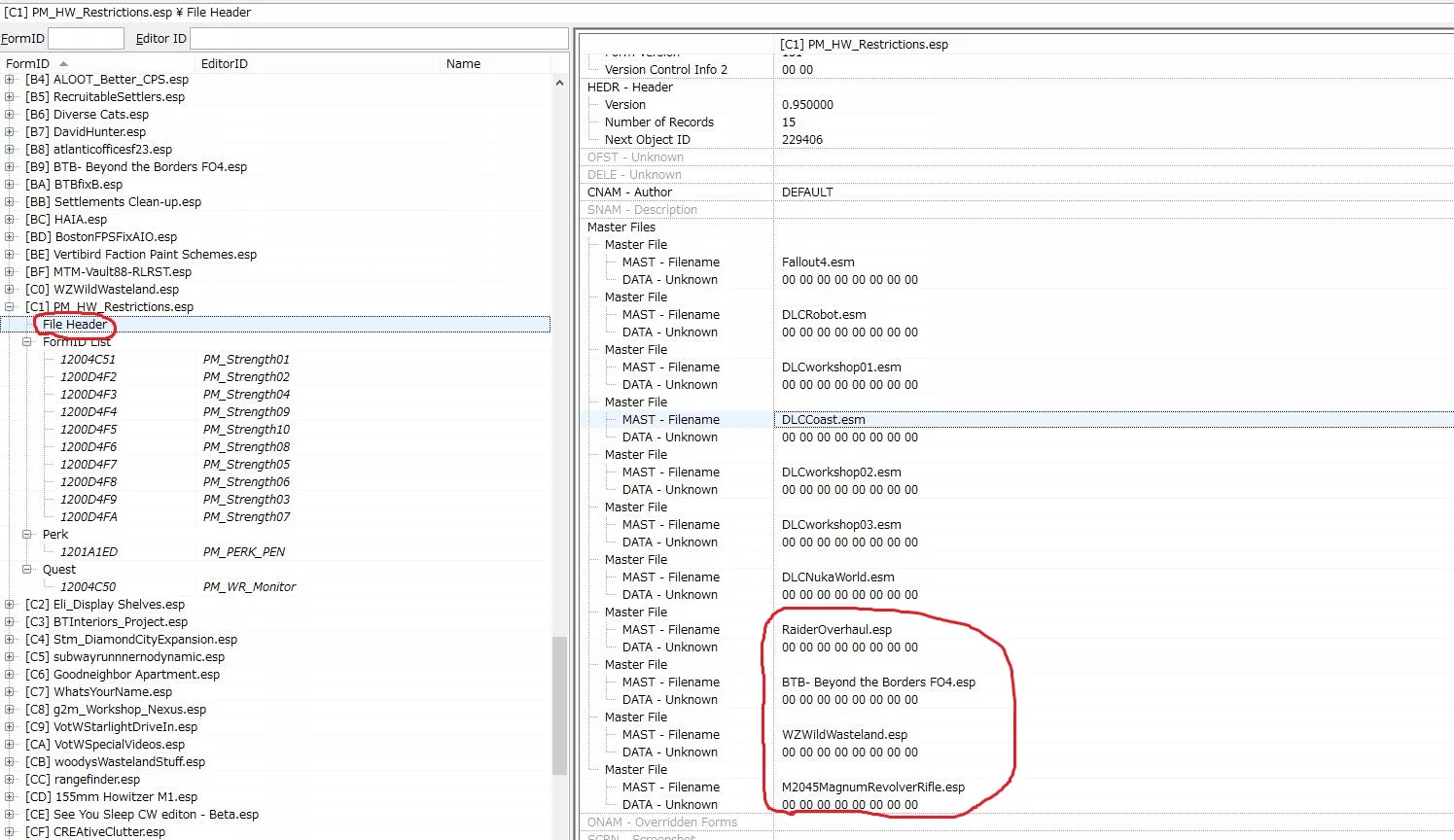Click the DLCNukaWorld.esm master filename value
The image size is (1454, 840).
(x=838, y=577)
